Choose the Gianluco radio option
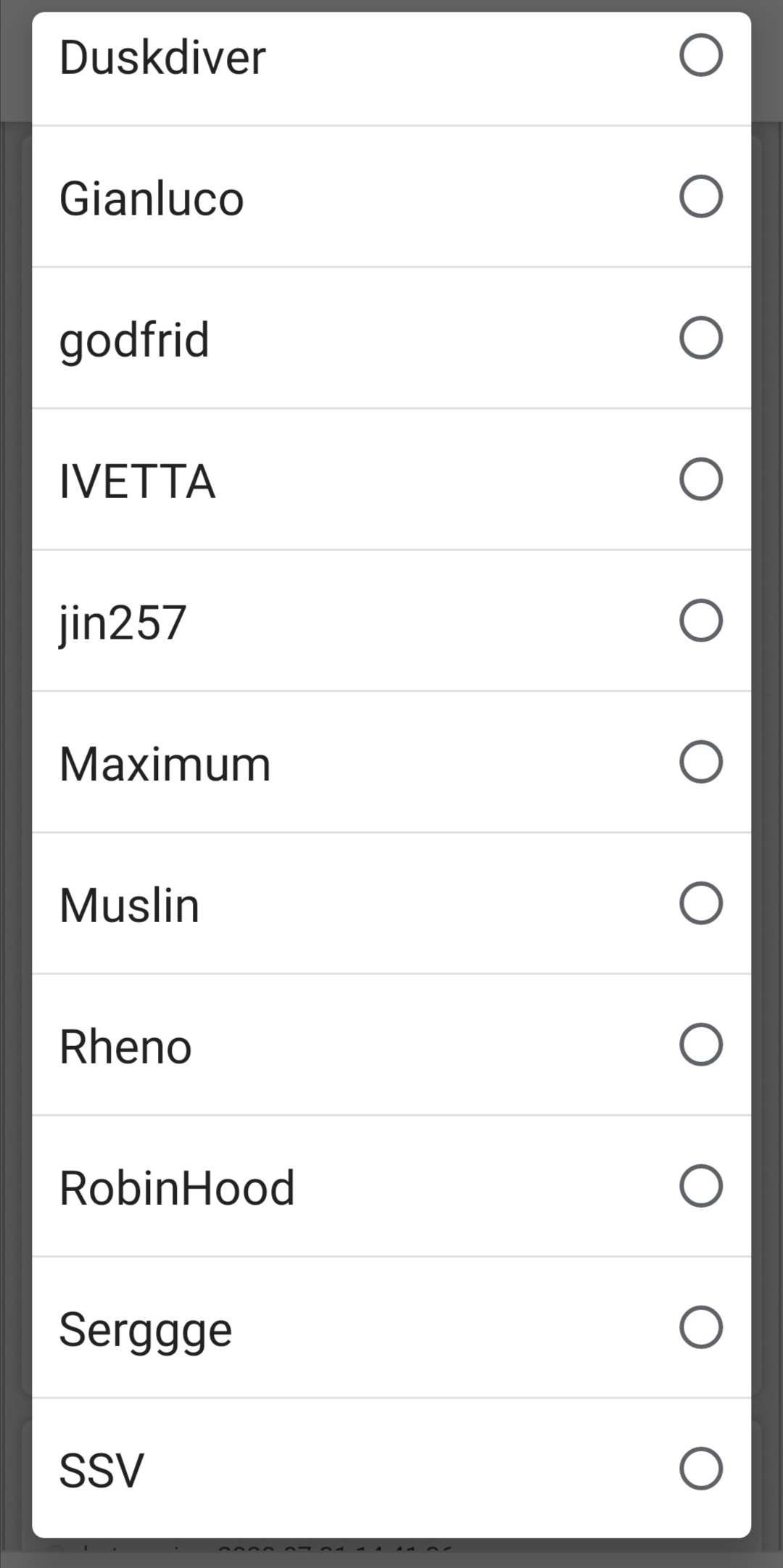This screenshot has height=1568, width=783. tap(700, 196)
